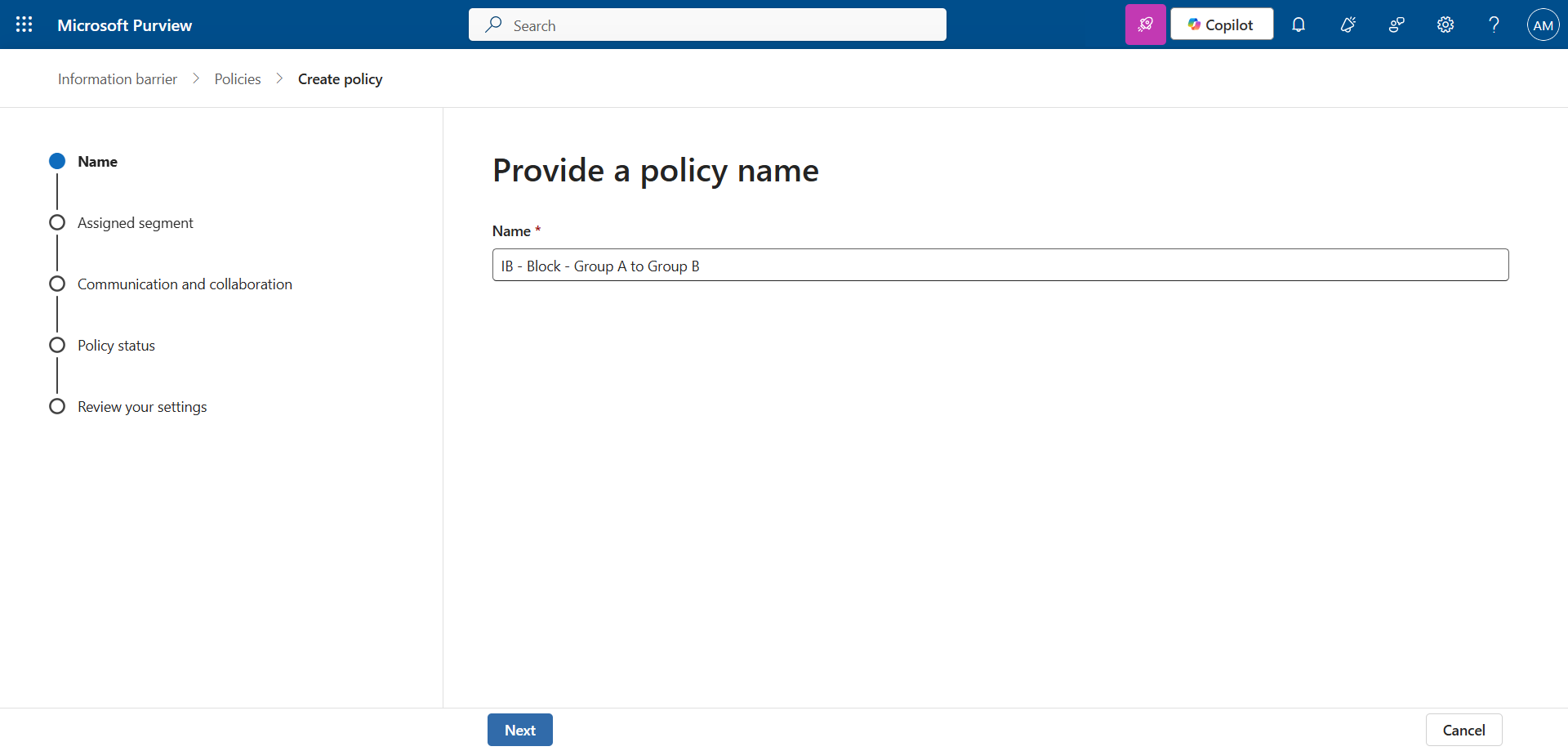Select the Name wizard step
The height and width of the screenshot is (751, 1568).
coord(97,162)
